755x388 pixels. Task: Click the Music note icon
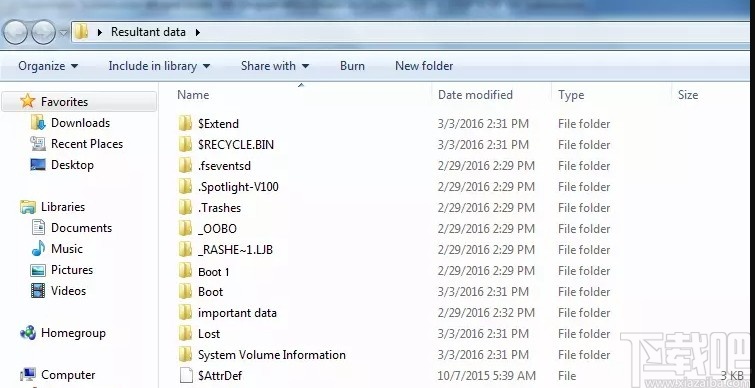pos(38,248)
